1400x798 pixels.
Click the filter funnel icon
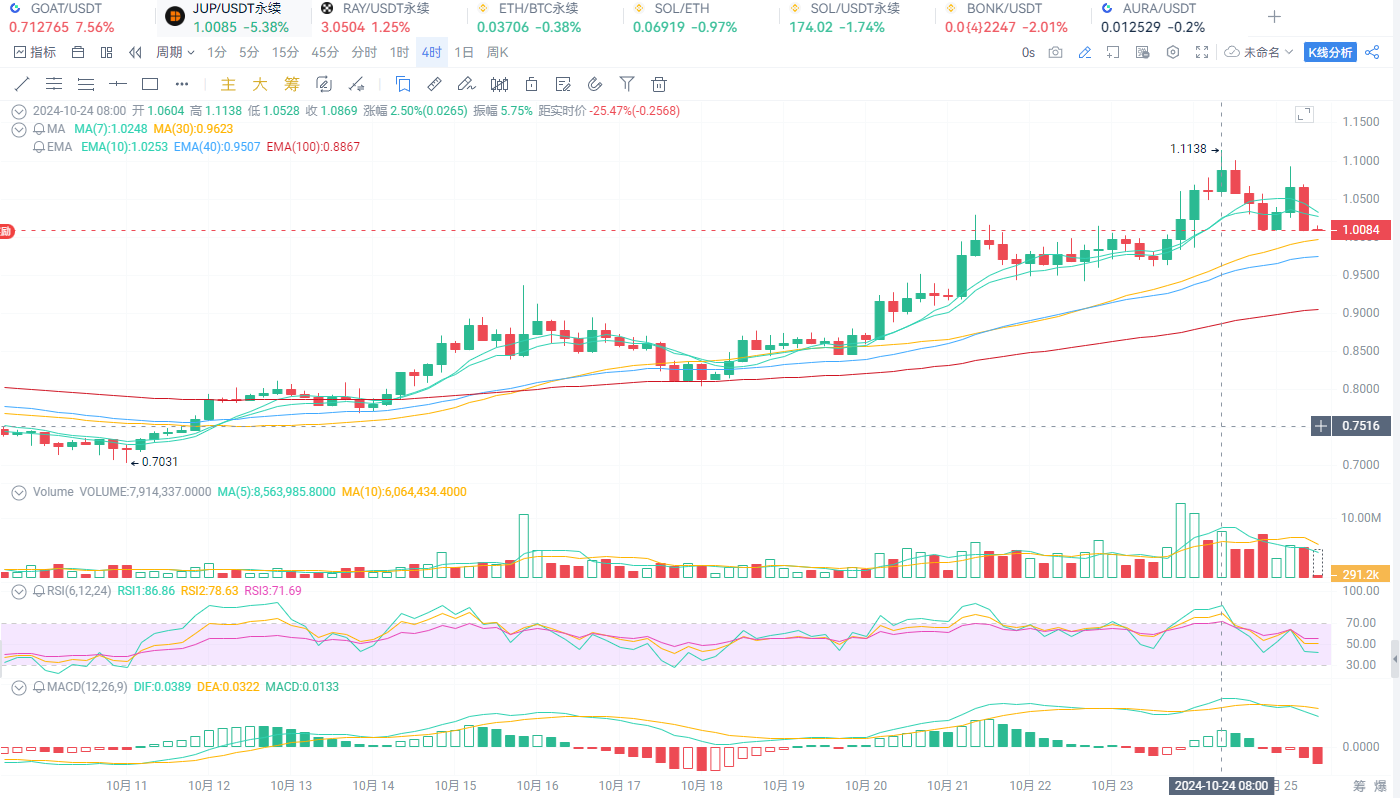click(627, 84)
